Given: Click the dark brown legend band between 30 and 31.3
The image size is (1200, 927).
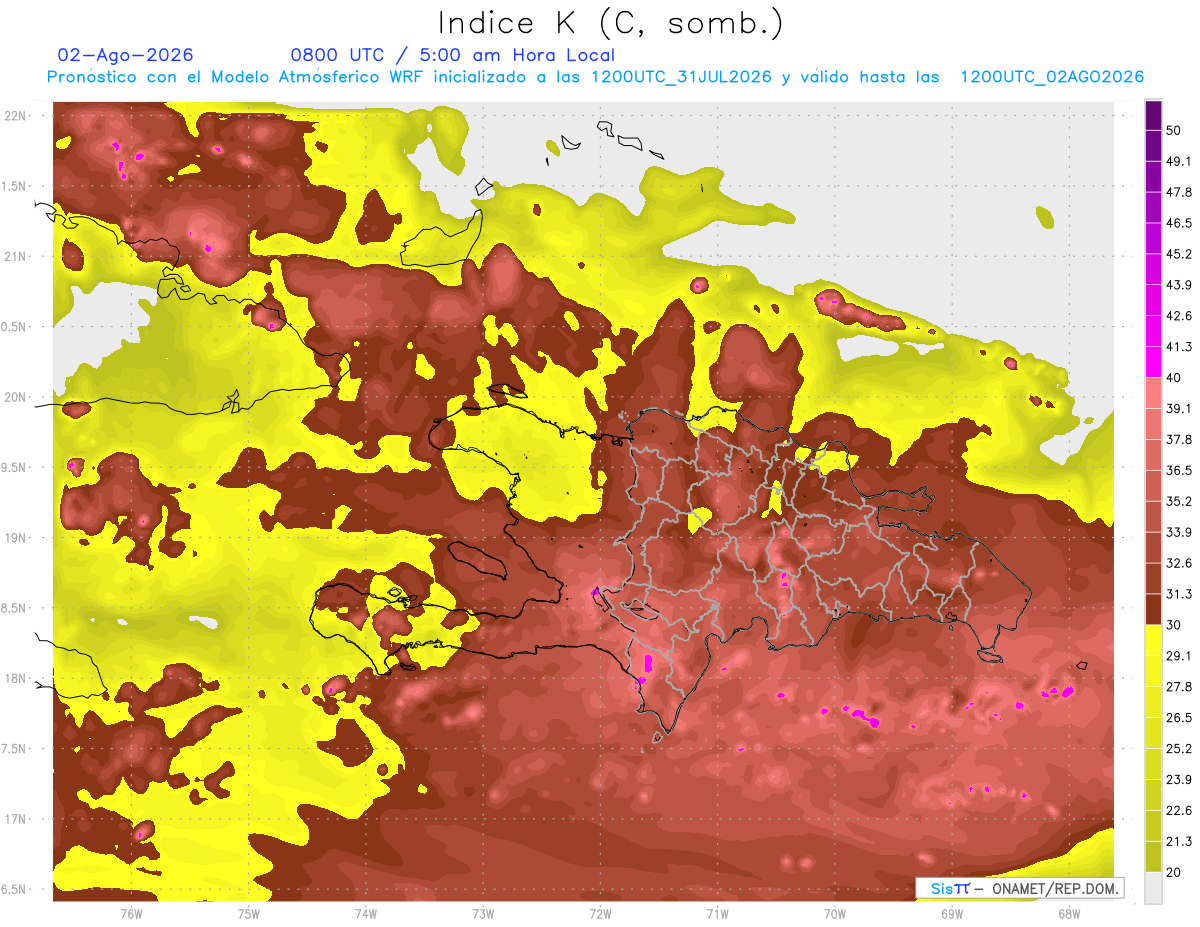Looking at the screenshot, I should point(1153,609).
